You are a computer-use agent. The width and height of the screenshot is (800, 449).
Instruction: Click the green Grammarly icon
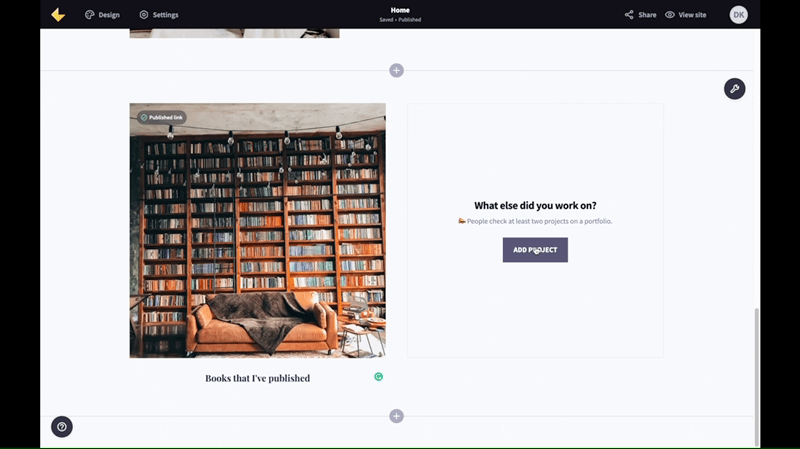379,377
